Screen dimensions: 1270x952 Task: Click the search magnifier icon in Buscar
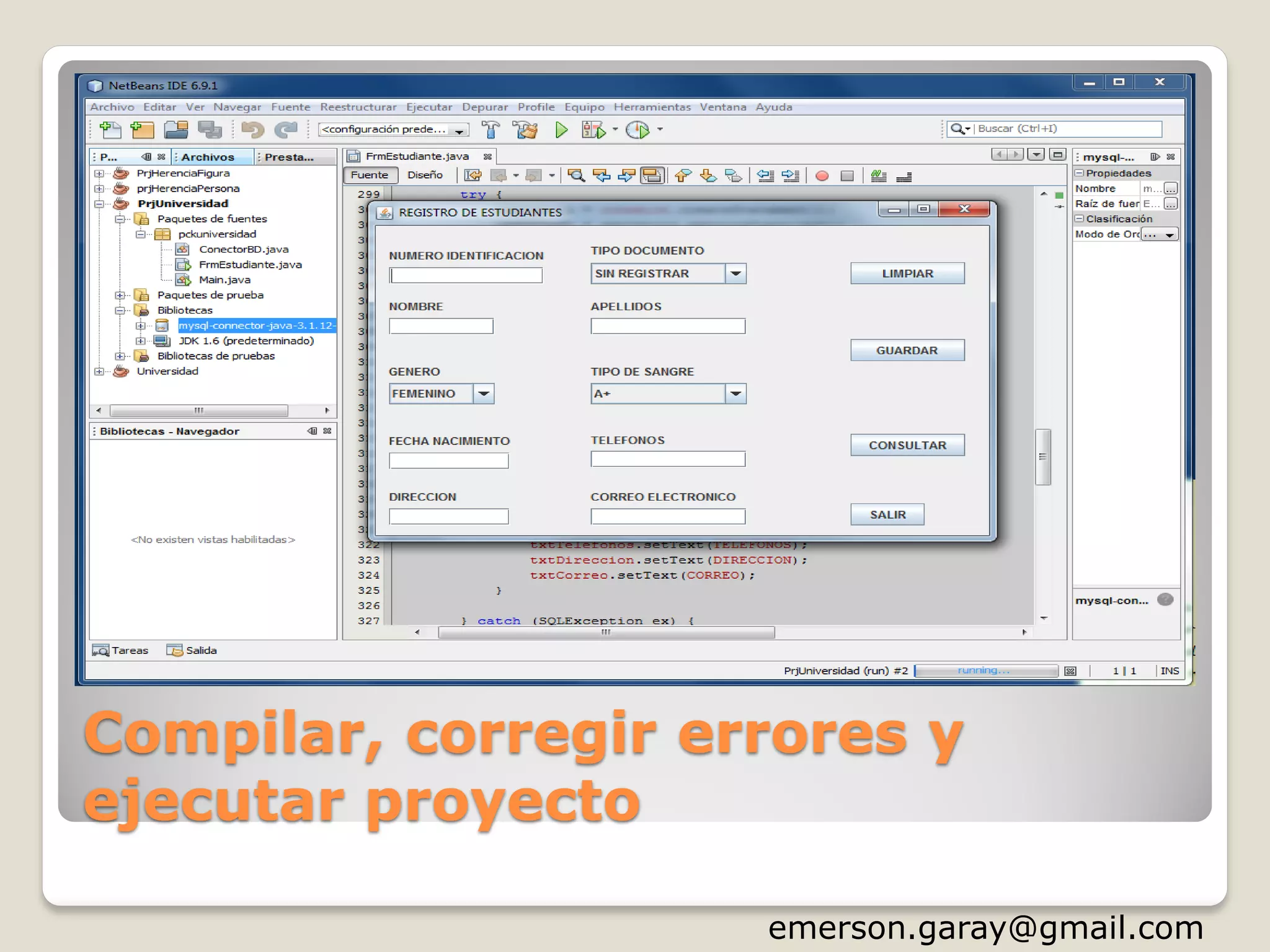point(958,128)
